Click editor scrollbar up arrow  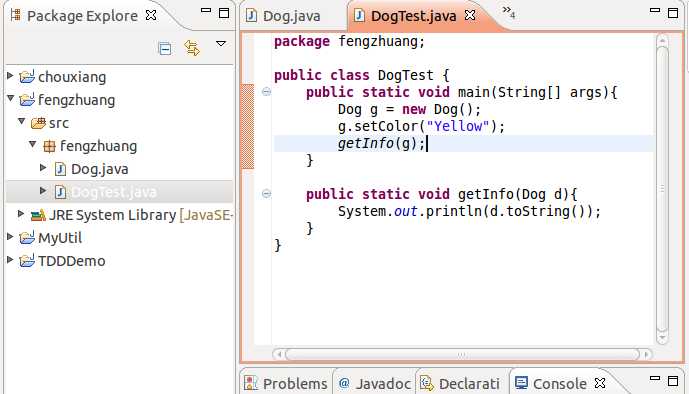662,41
